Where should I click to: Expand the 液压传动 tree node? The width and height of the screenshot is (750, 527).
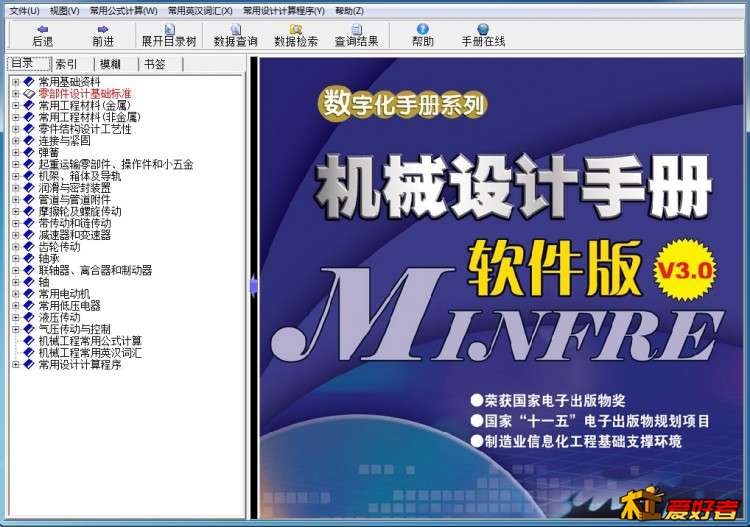coord(16,318)
